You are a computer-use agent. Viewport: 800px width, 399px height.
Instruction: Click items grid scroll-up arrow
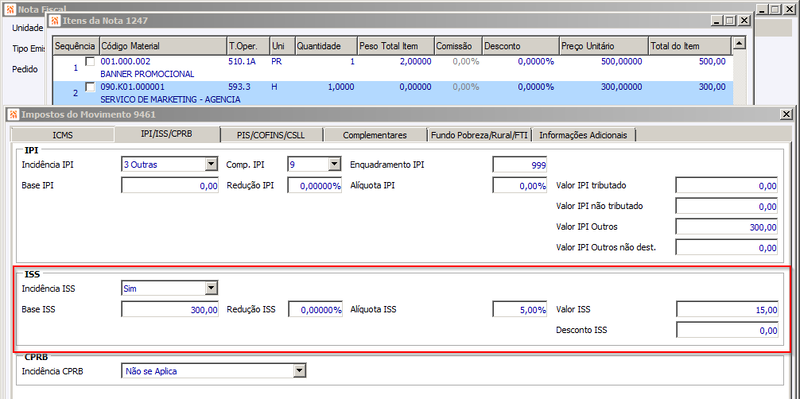(739, 43)
